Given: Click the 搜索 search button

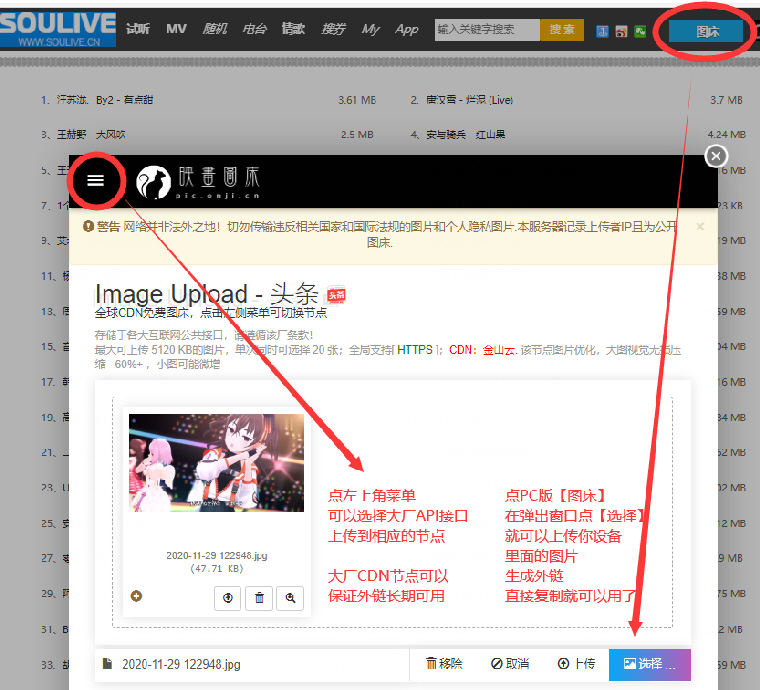Looking at the screenshot, I should pyautogui.click(x=562, y=30).
